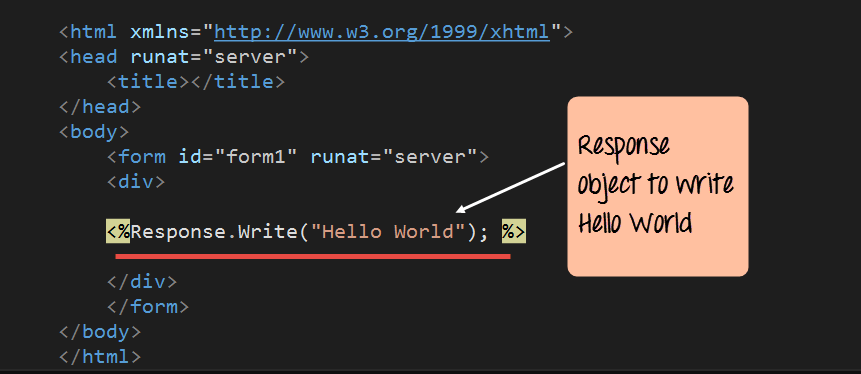Screen dimensions: 861x374
Task: Click the highlighted <% opening delimiter
Action: 118,232
